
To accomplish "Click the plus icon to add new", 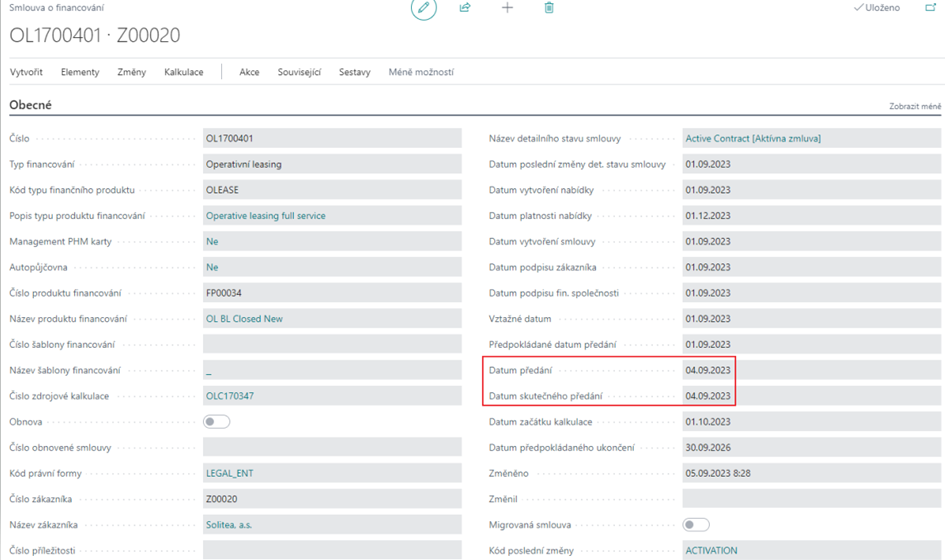I will [507, 8].
